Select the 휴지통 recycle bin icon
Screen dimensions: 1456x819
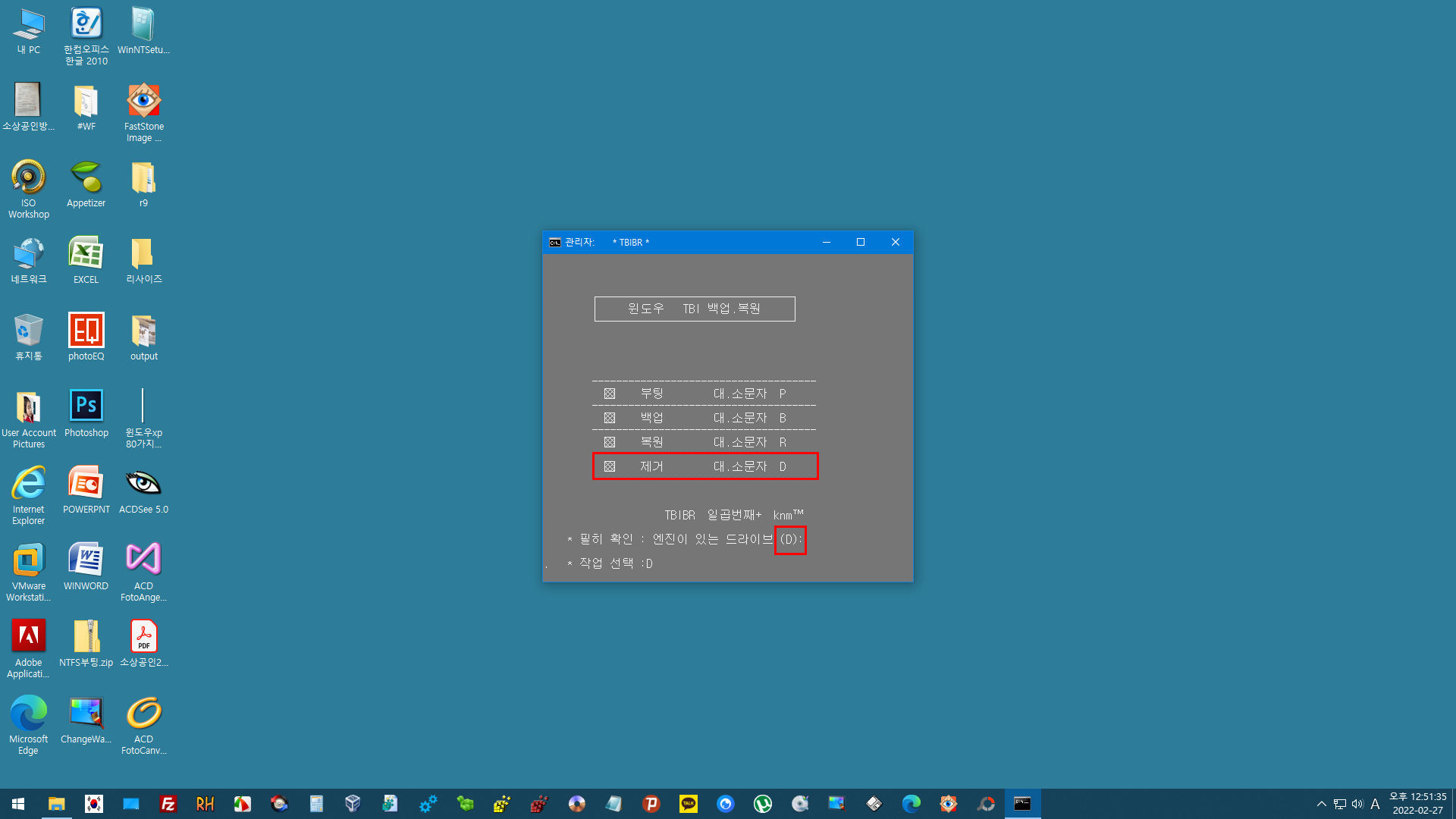tap(29, 337)
